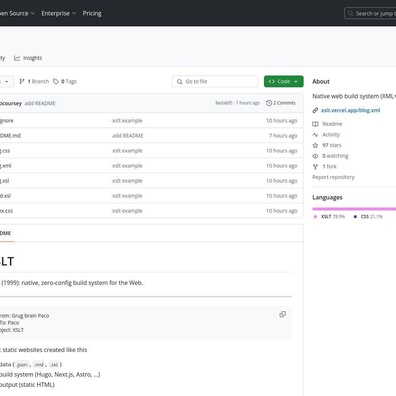Select the Languages heading
The height and width of the screenshot is (396, 396).
[x=327, y=198]
